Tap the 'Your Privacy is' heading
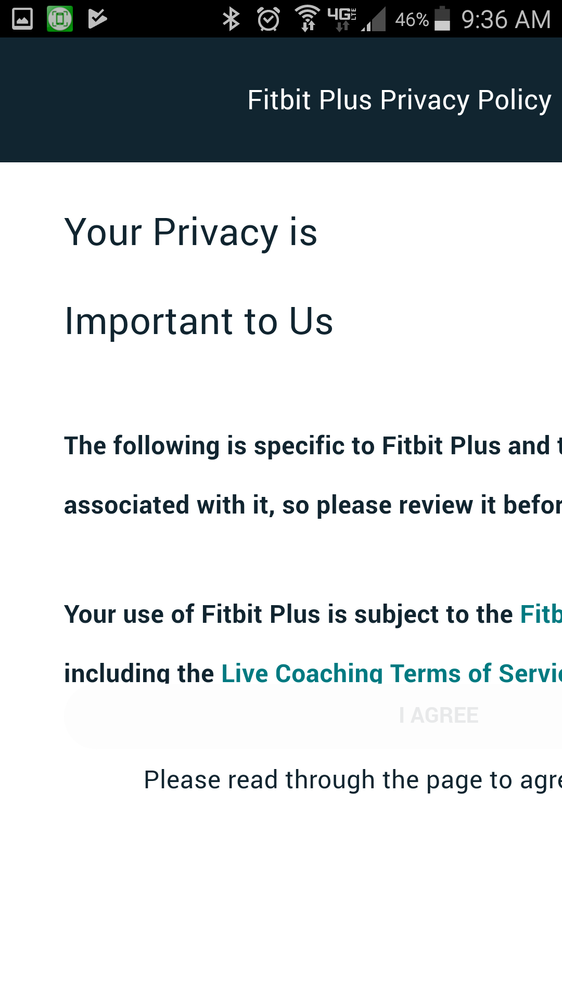 191,233
